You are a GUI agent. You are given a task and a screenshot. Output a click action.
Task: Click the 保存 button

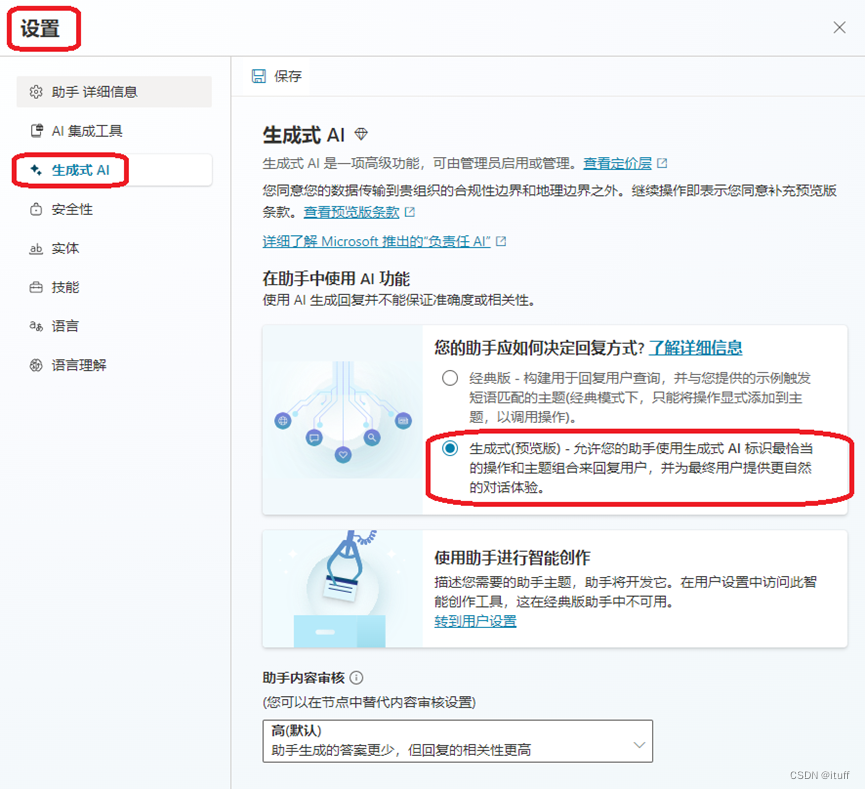(x=277, y=76)
